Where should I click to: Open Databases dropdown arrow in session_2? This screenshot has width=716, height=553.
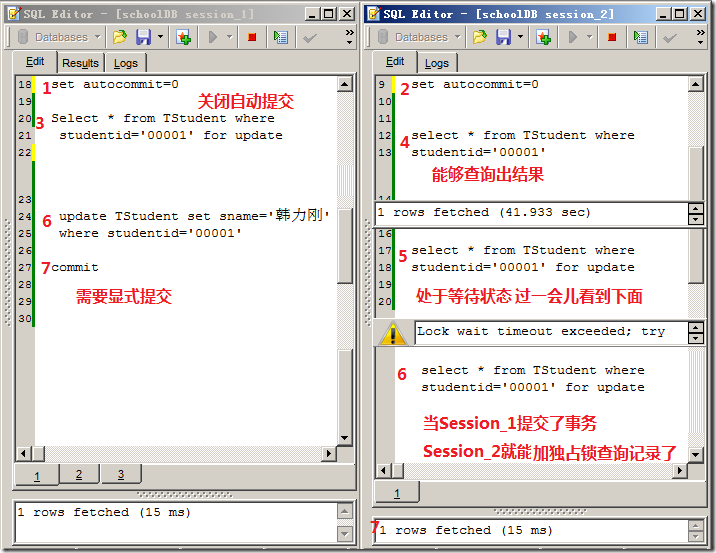coord(458,37)
